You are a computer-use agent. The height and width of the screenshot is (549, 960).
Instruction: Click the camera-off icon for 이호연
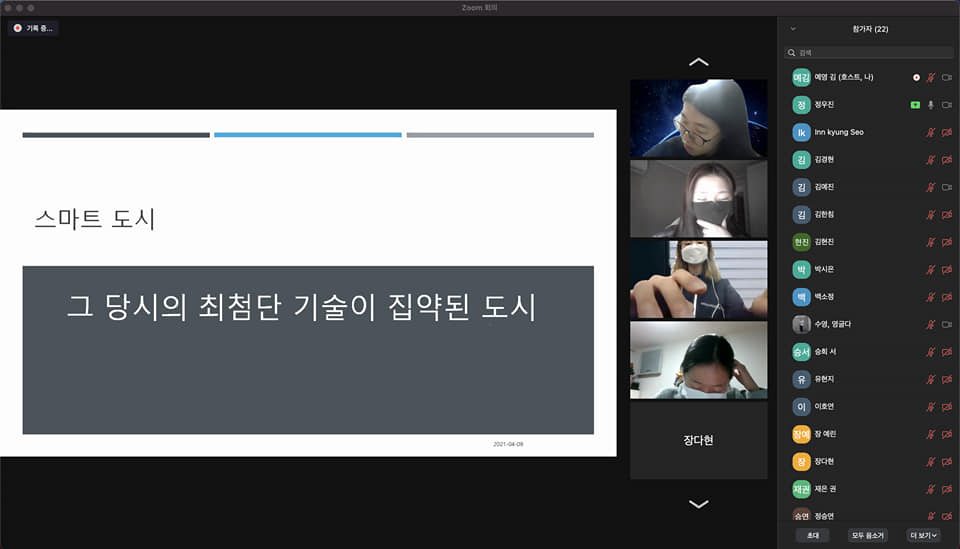[947, 406]
